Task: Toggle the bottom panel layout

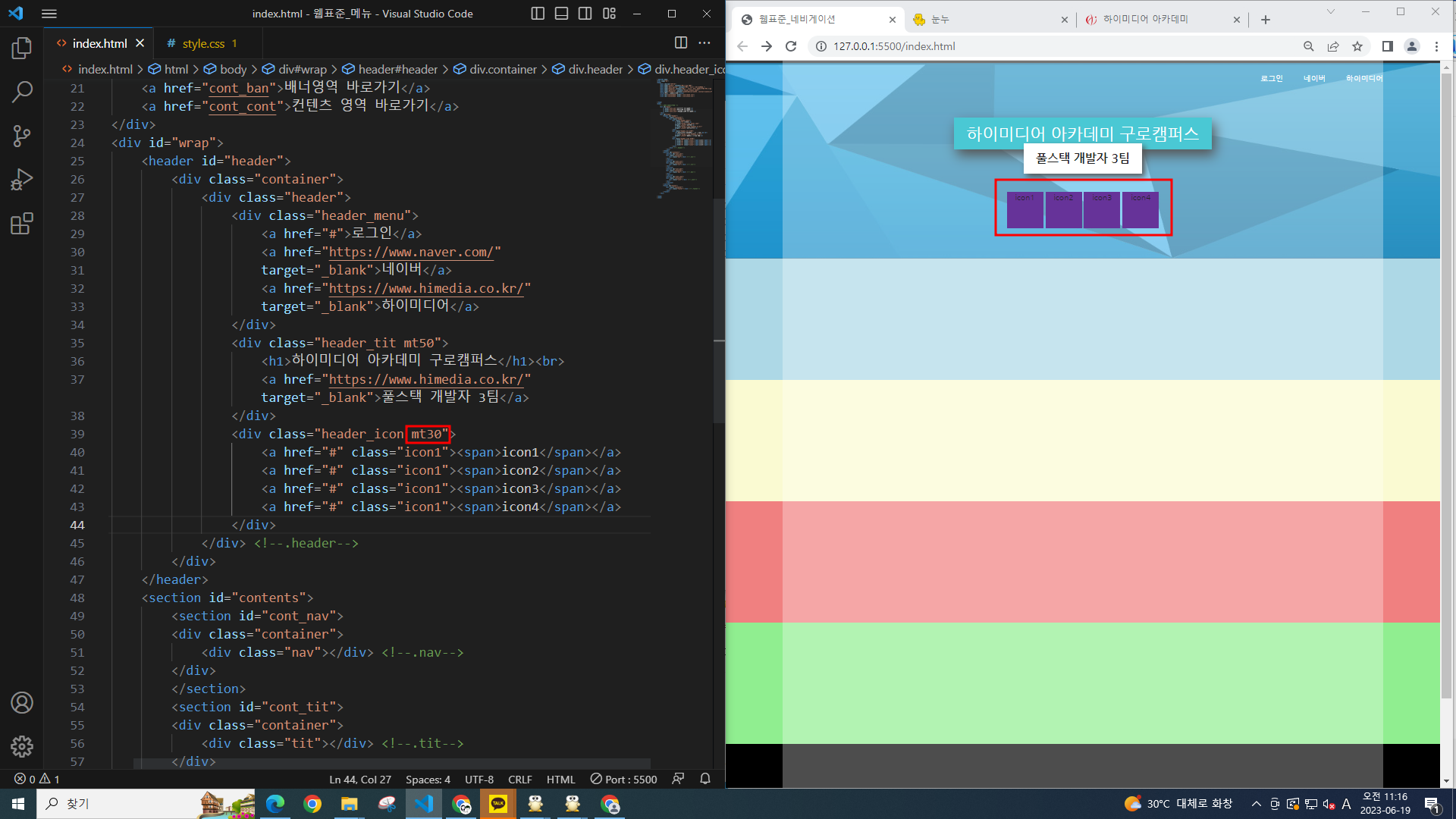Action: point(561,14)
